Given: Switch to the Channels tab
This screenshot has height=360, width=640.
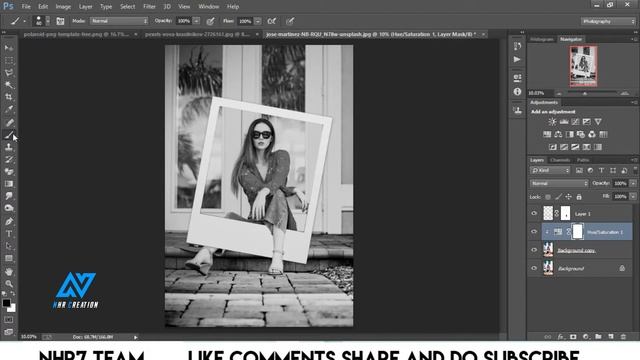Looking at the screenshot, I should coord(560,160).
